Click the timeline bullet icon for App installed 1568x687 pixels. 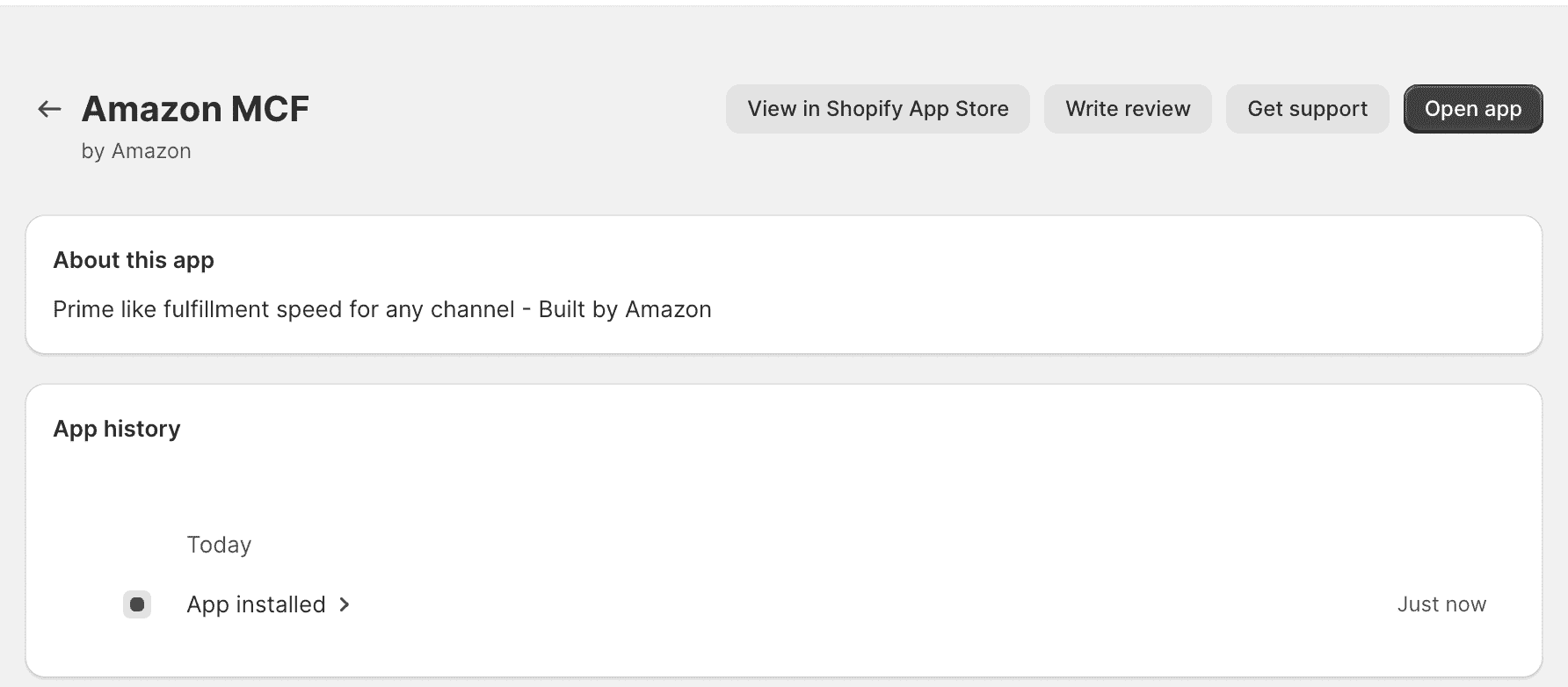[x=137, y=604]
